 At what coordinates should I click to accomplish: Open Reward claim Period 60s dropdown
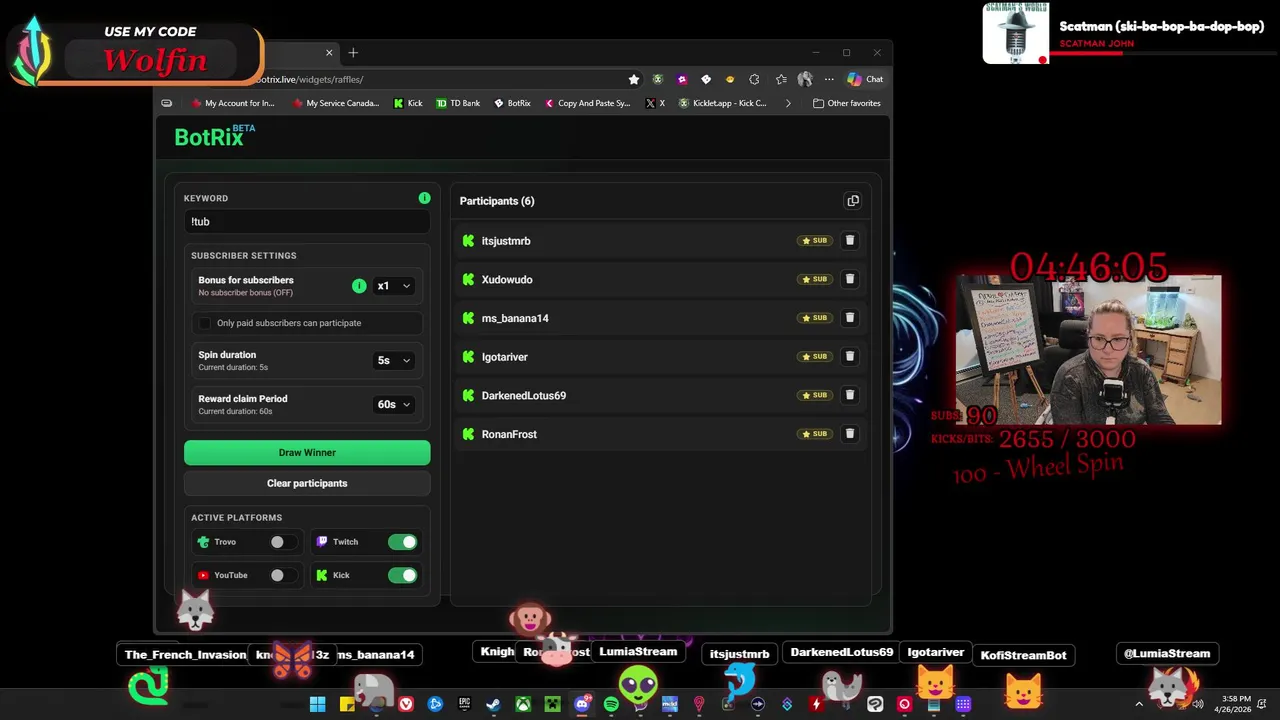(394, 404)
